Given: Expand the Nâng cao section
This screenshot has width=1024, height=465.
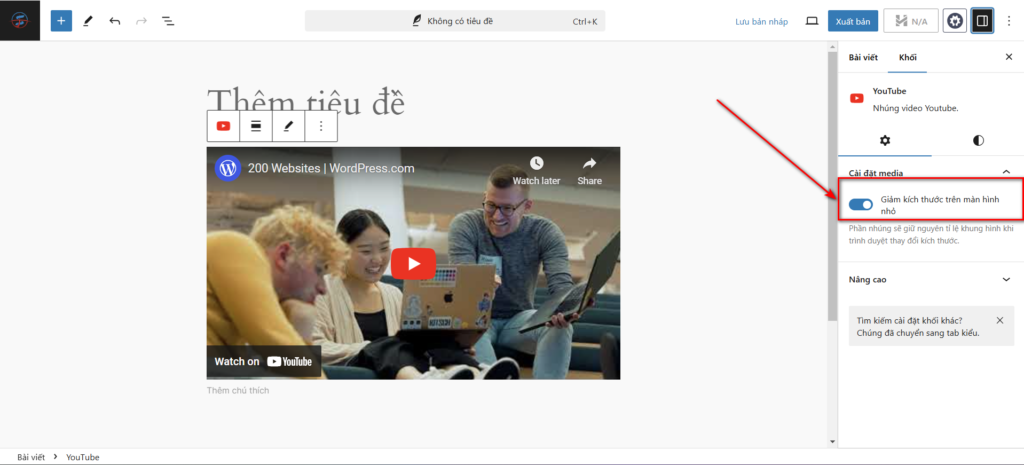Looking at the screenshot, I should pos(1006,280).
